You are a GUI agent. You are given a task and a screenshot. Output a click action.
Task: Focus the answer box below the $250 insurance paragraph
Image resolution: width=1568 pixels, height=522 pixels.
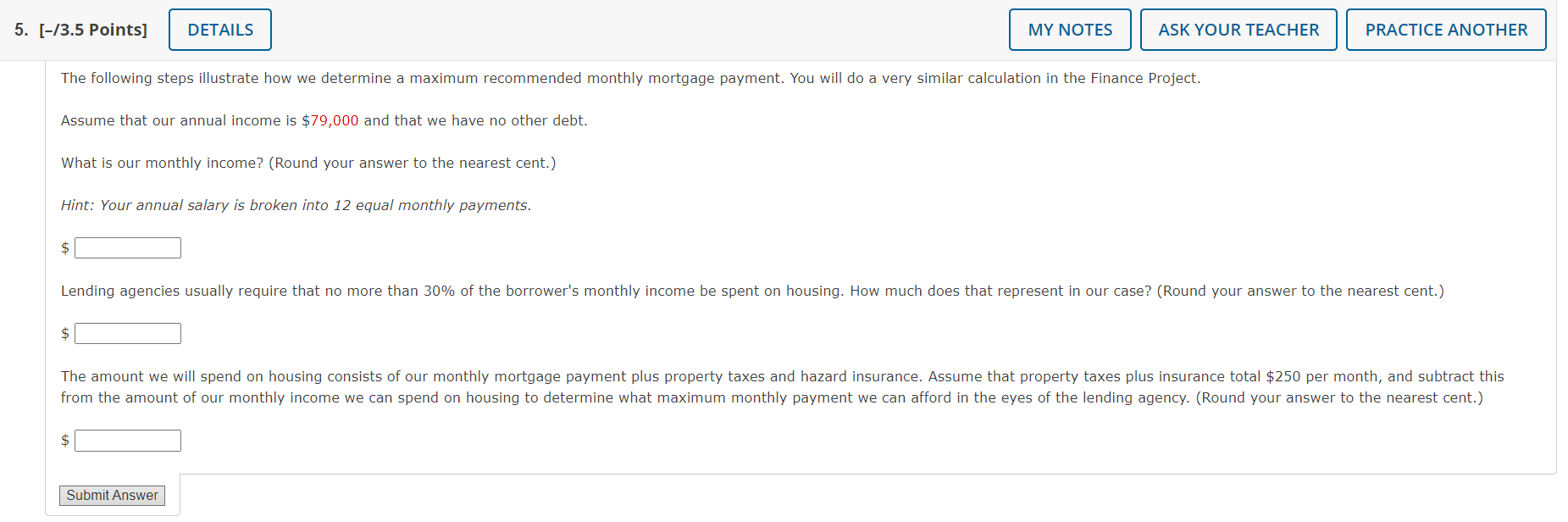point(127,440)
